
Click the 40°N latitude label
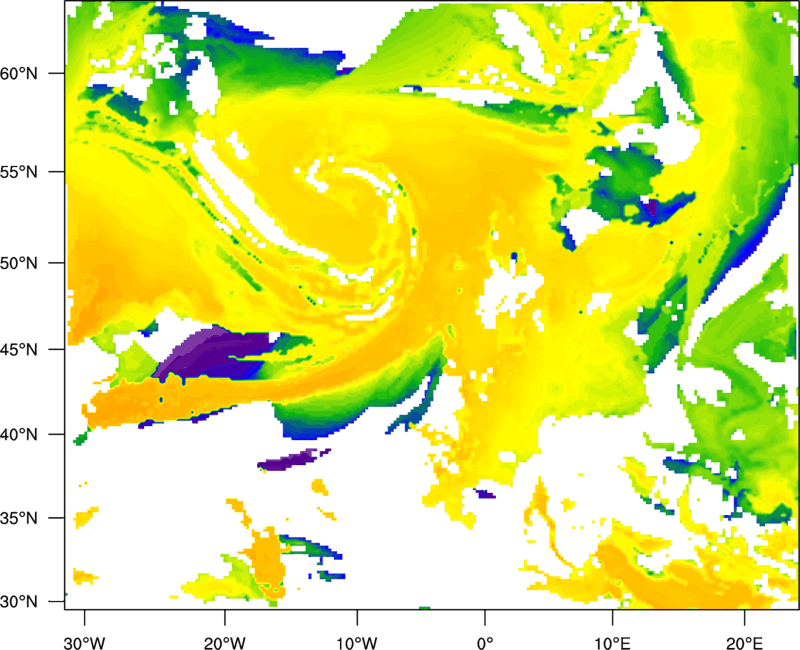tap(19, 434)
